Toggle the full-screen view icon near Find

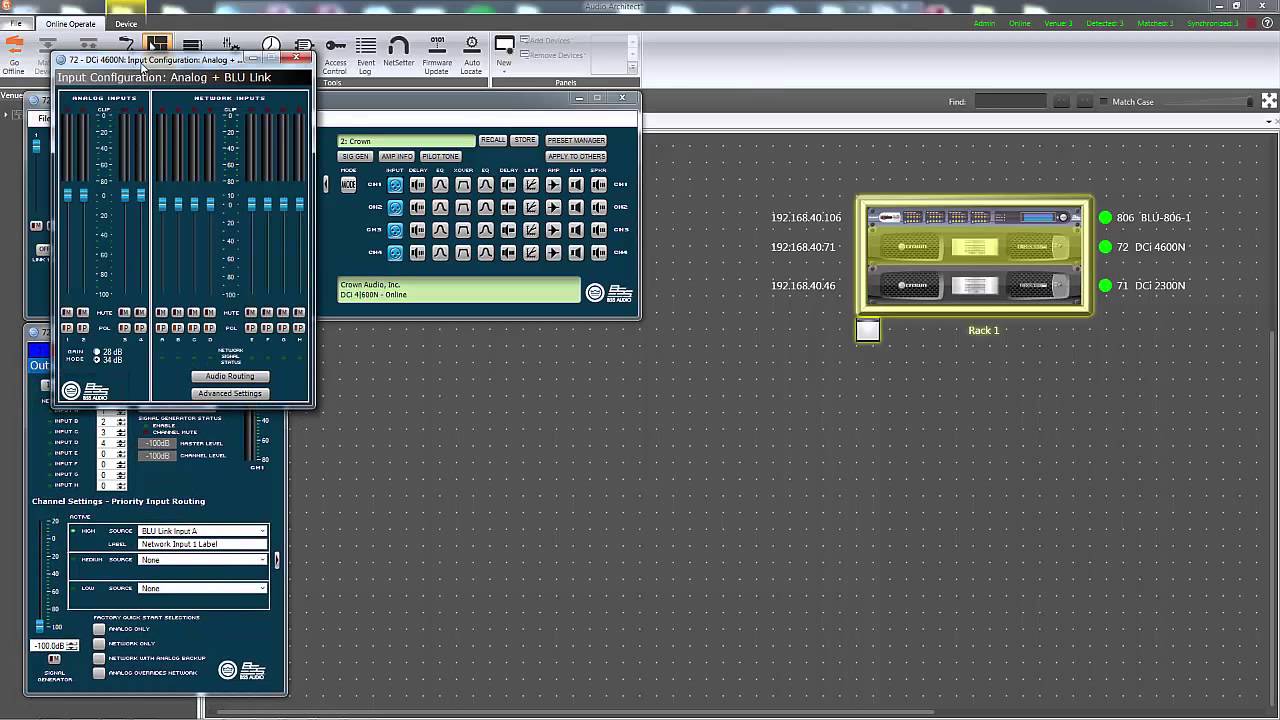[x=1269, y=101]
